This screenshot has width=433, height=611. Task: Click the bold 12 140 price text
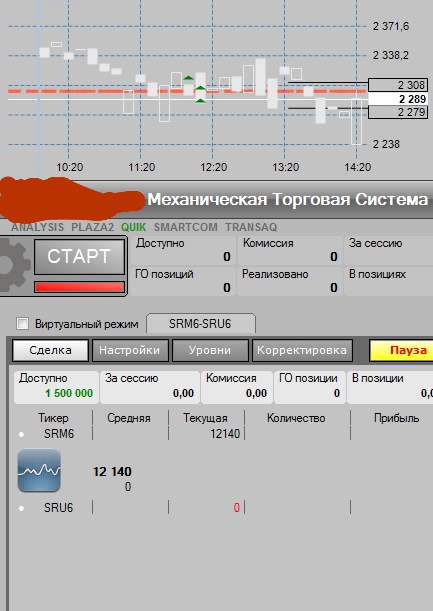[x=112, y=472]
